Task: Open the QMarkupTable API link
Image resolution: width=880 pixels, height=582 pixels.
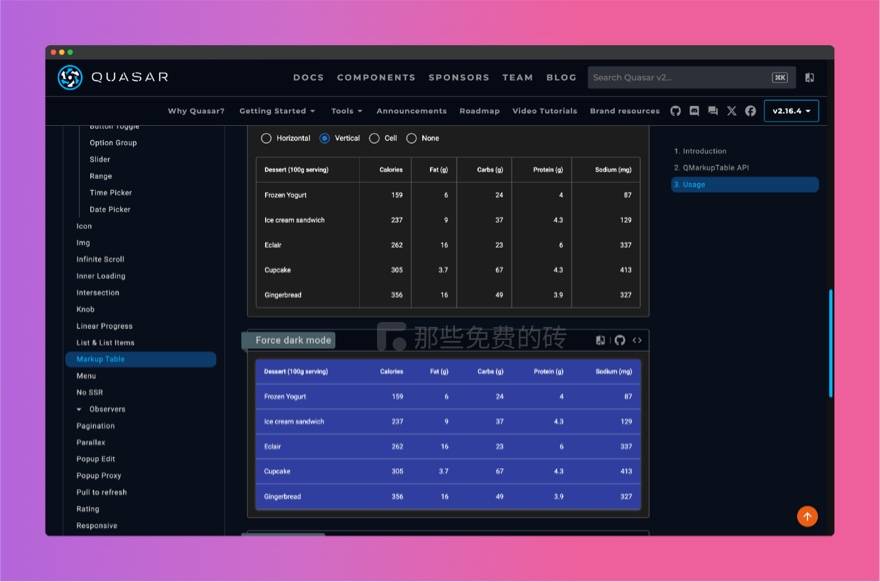Action: click(714, 168)
